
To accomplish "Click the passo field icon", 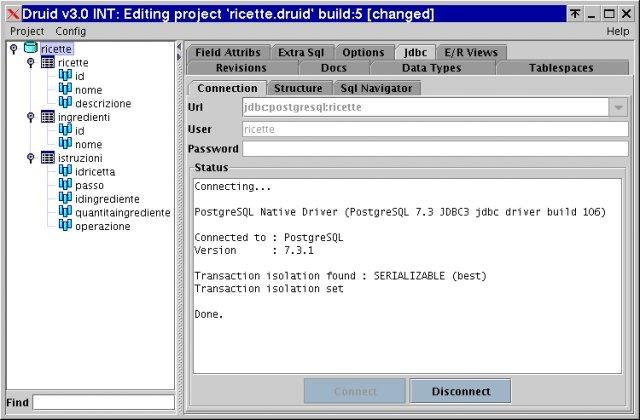I will [x=65, y=185].
